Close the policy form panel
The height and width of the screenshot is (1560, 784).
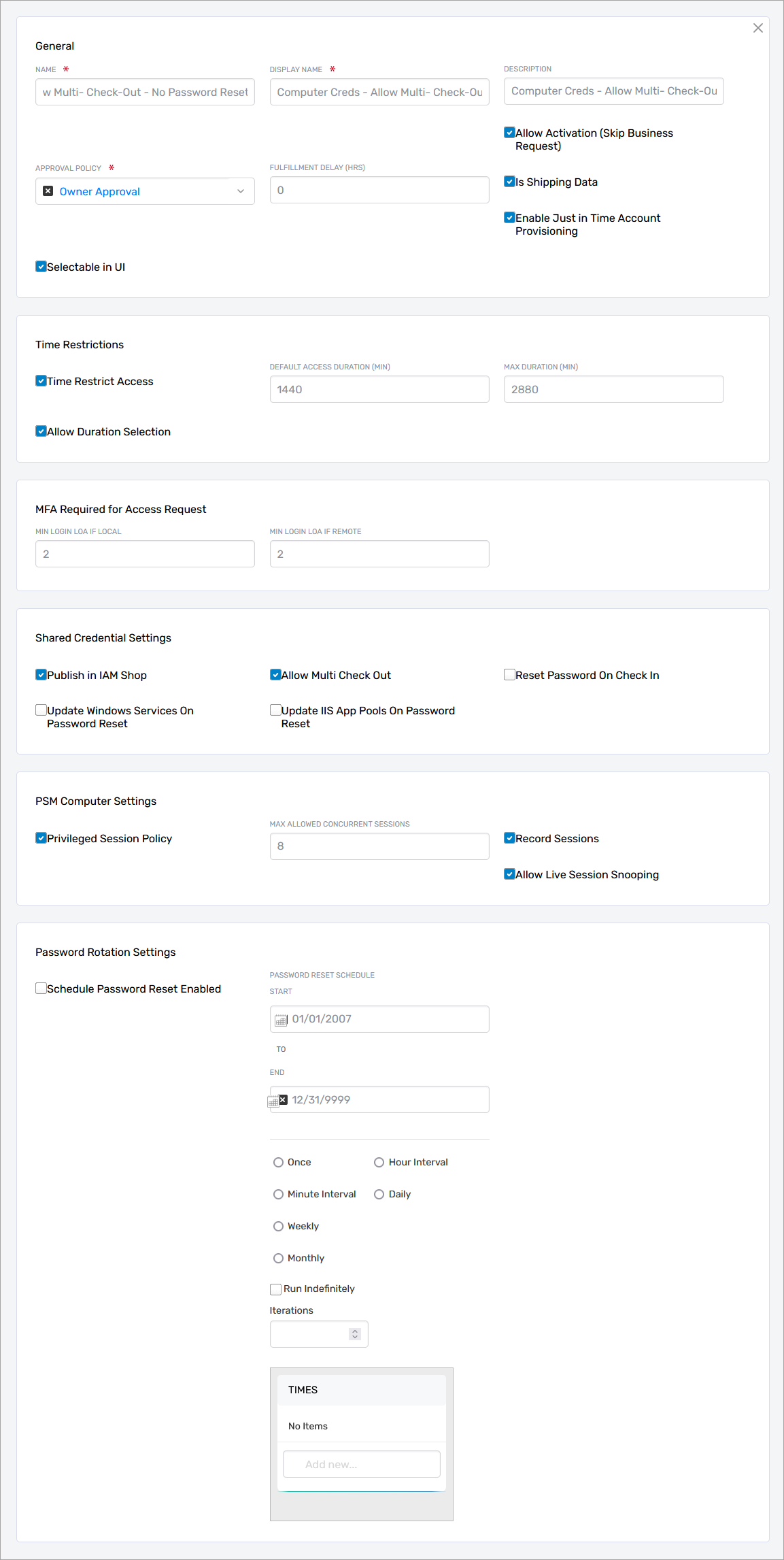pos(757,28)
